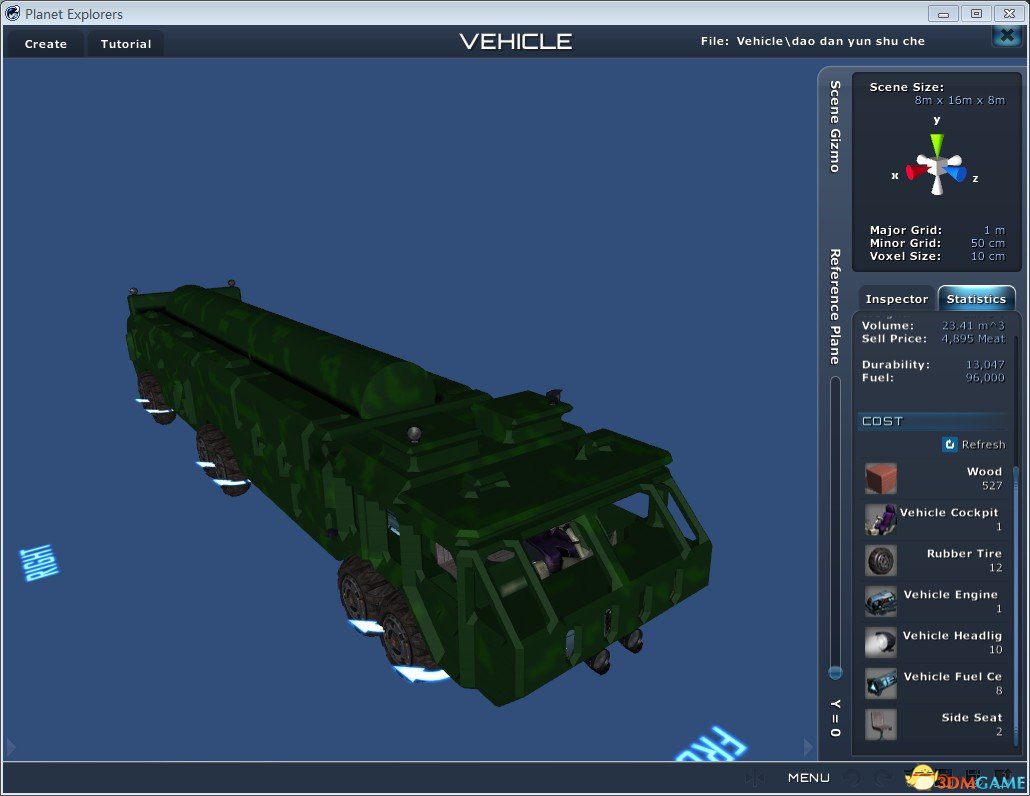
Task: Click the 'Vehicle Engine' label
Action: [951, 594]
